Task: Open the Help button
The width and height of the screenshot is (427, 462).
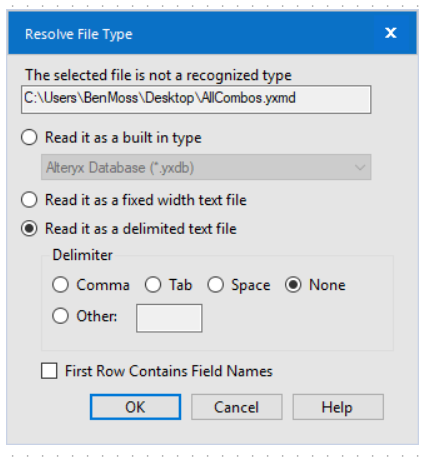Action: tap(338, 407)
